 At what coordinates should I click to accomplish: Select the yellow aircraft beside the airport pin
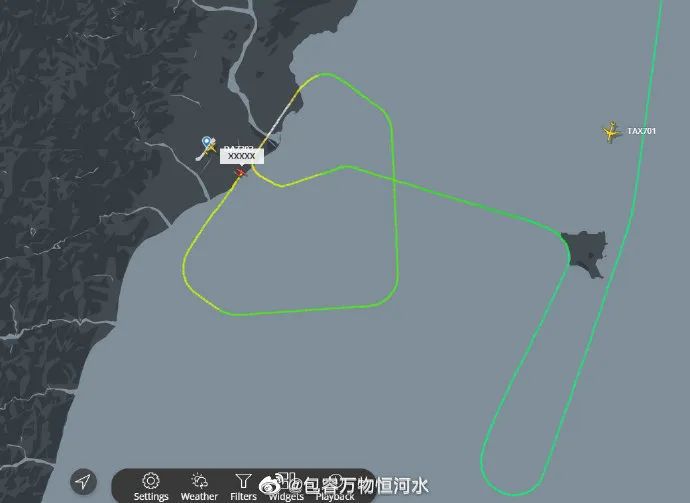210,148
